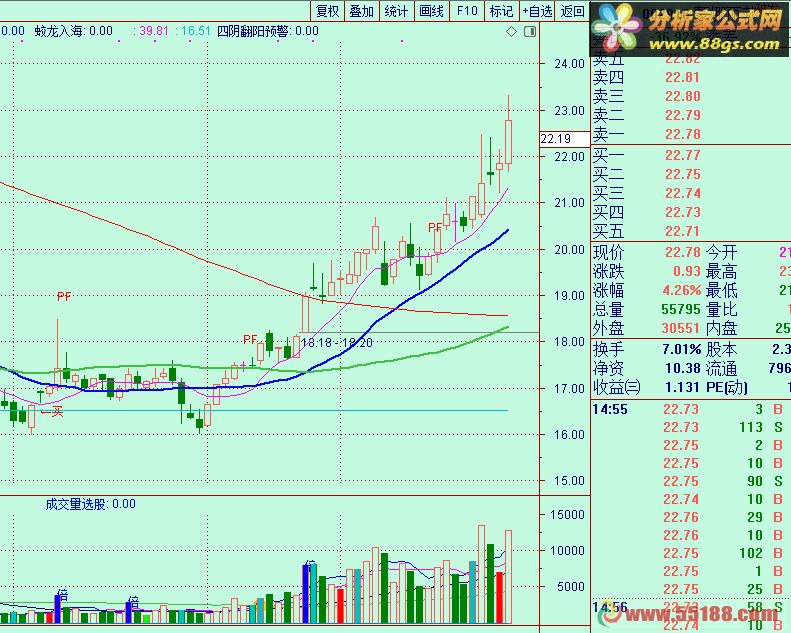Click the 返回 back button
This screenshot has height=633, width=791.
pyautogui.click(x=573, y=11)
